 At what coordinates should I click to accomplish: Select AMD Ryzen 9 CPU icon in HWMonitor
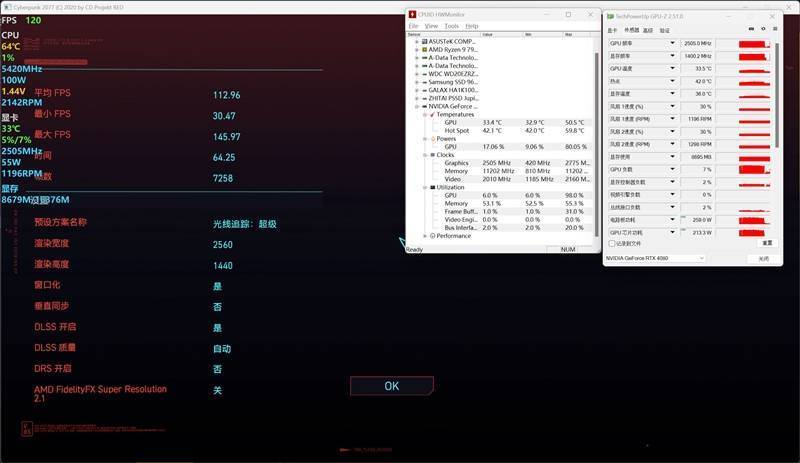click(424, 50)
